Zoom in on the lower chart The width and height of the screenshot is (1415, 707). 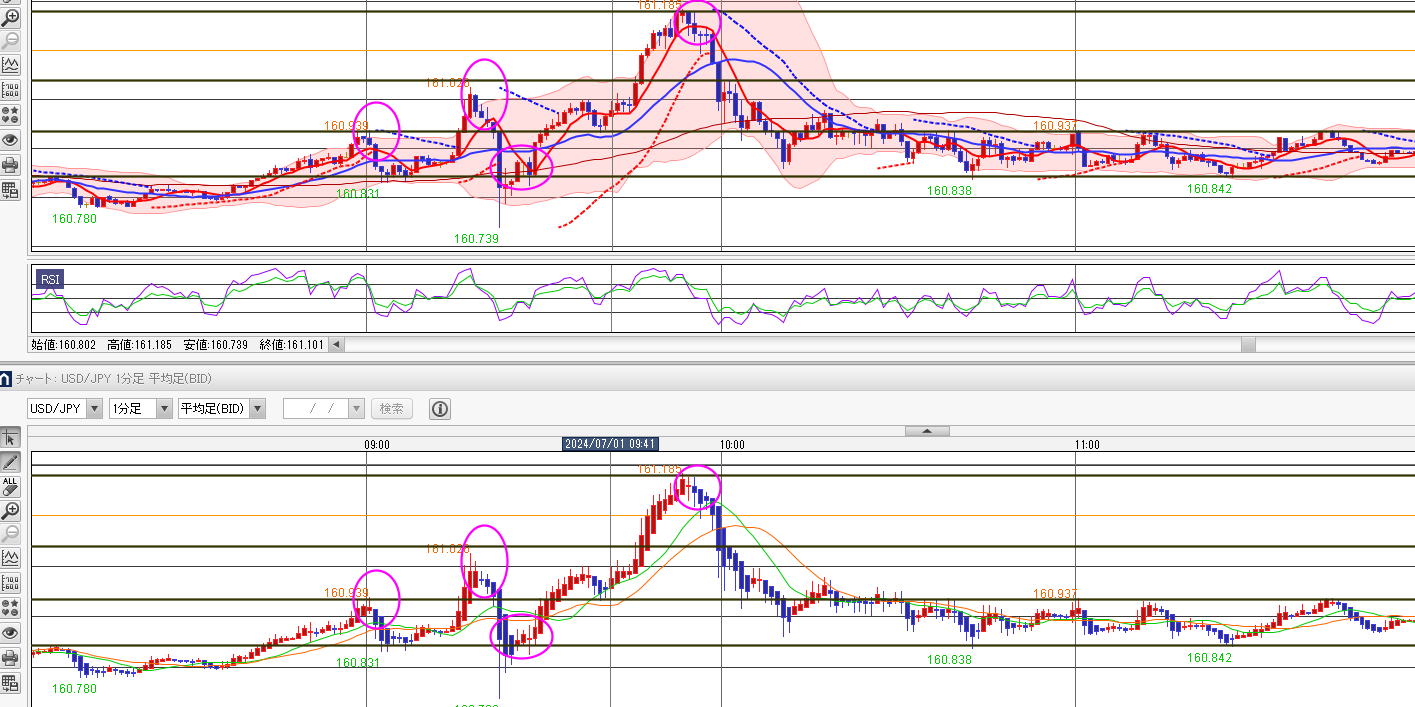click(10, 510)
